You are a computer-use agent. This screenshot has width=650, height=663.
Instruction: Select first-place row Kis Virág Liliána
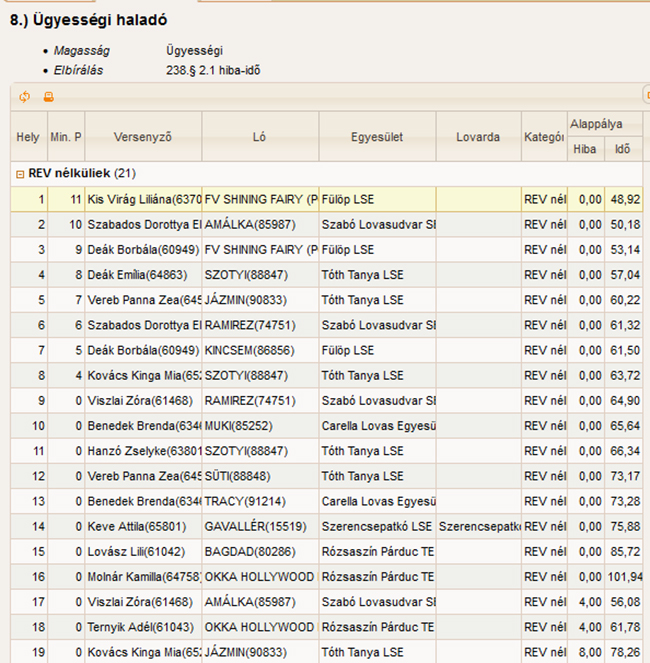pyautogui.click(x=144, y=199)
